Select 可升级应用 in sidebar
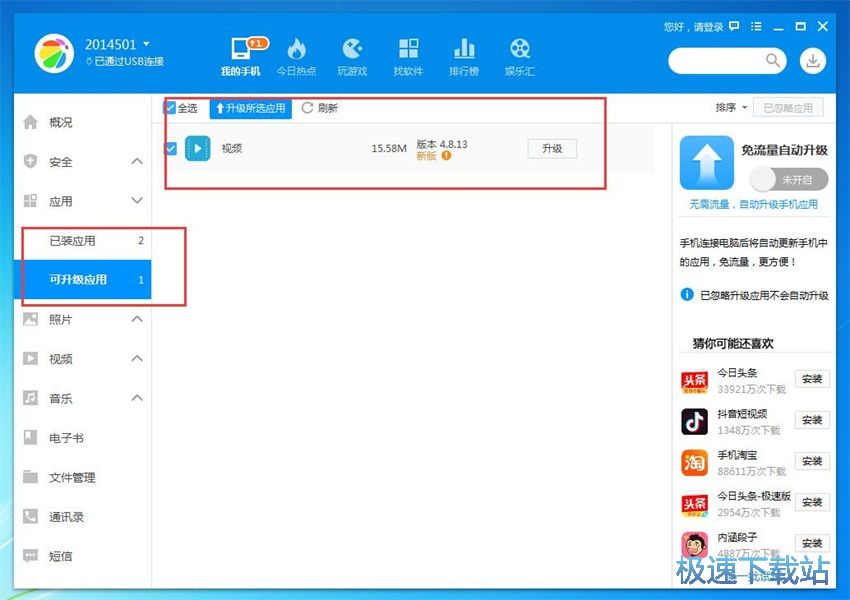Screen dimensions: 850x600 coord(82,280)
